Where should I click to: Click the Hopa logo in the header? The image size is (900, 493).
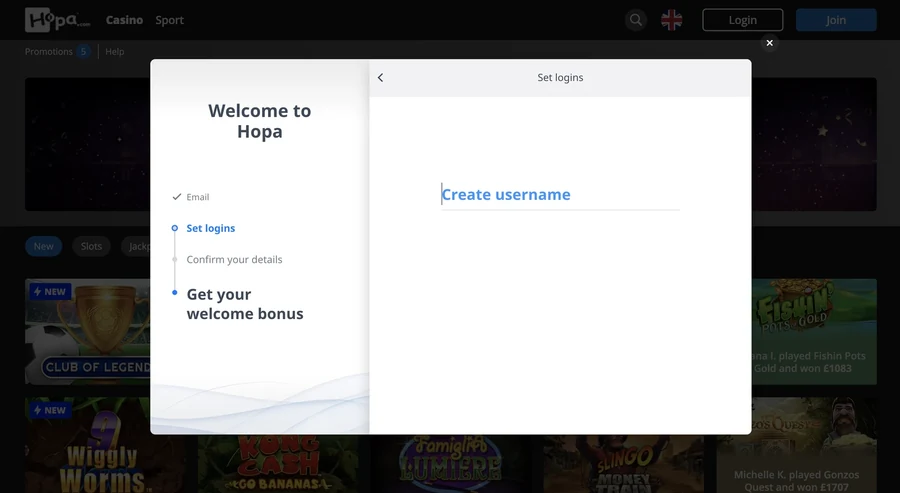[x=57, y=20]
